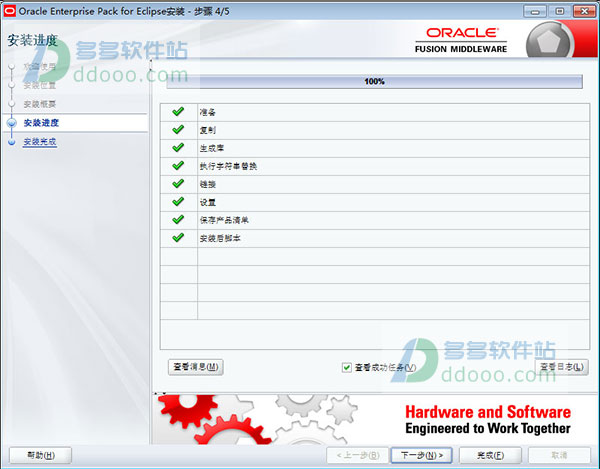Click the green checkmark beside 设置

(x=178, y=202)
